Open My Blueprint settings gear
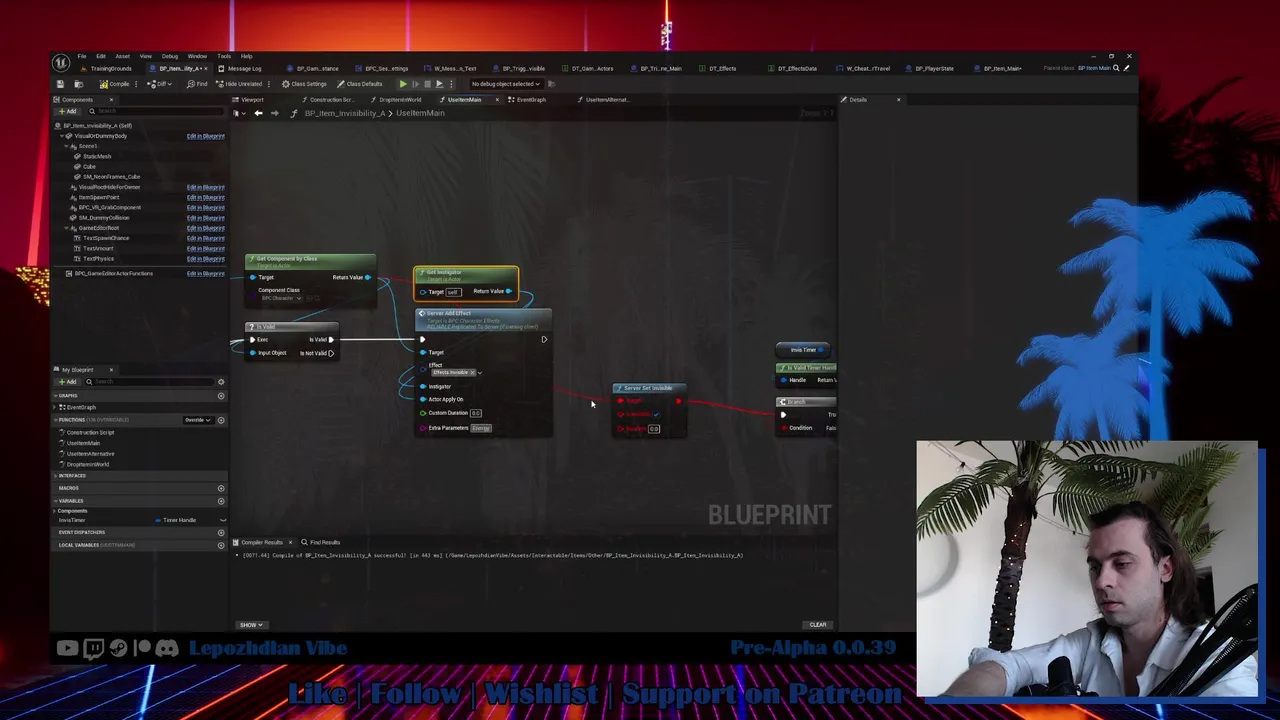Image resolution: width=1280 pixels, height=720 pixels. coord(221,382)
